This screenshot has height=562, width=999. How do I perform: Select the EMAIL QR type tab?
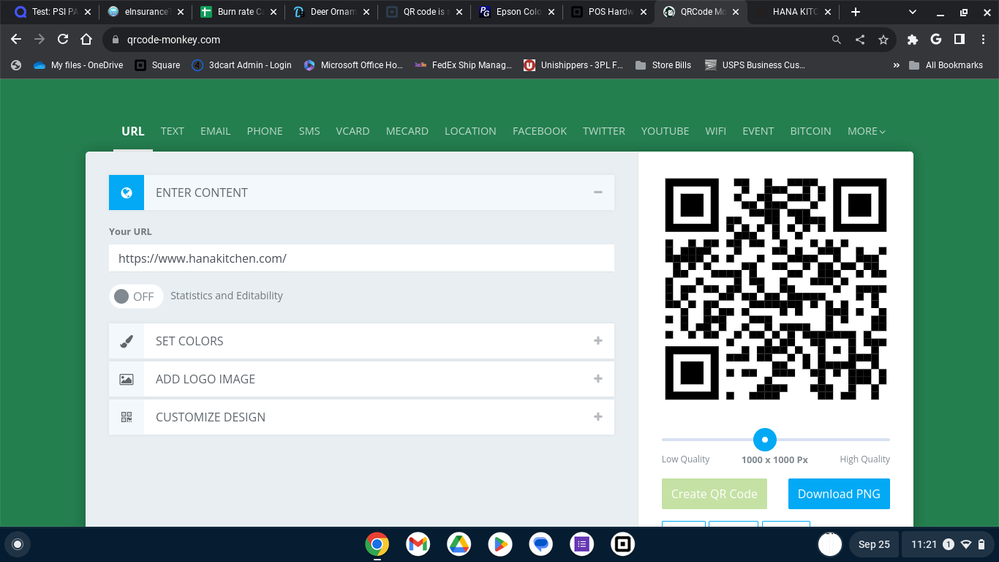coord(215,131)
